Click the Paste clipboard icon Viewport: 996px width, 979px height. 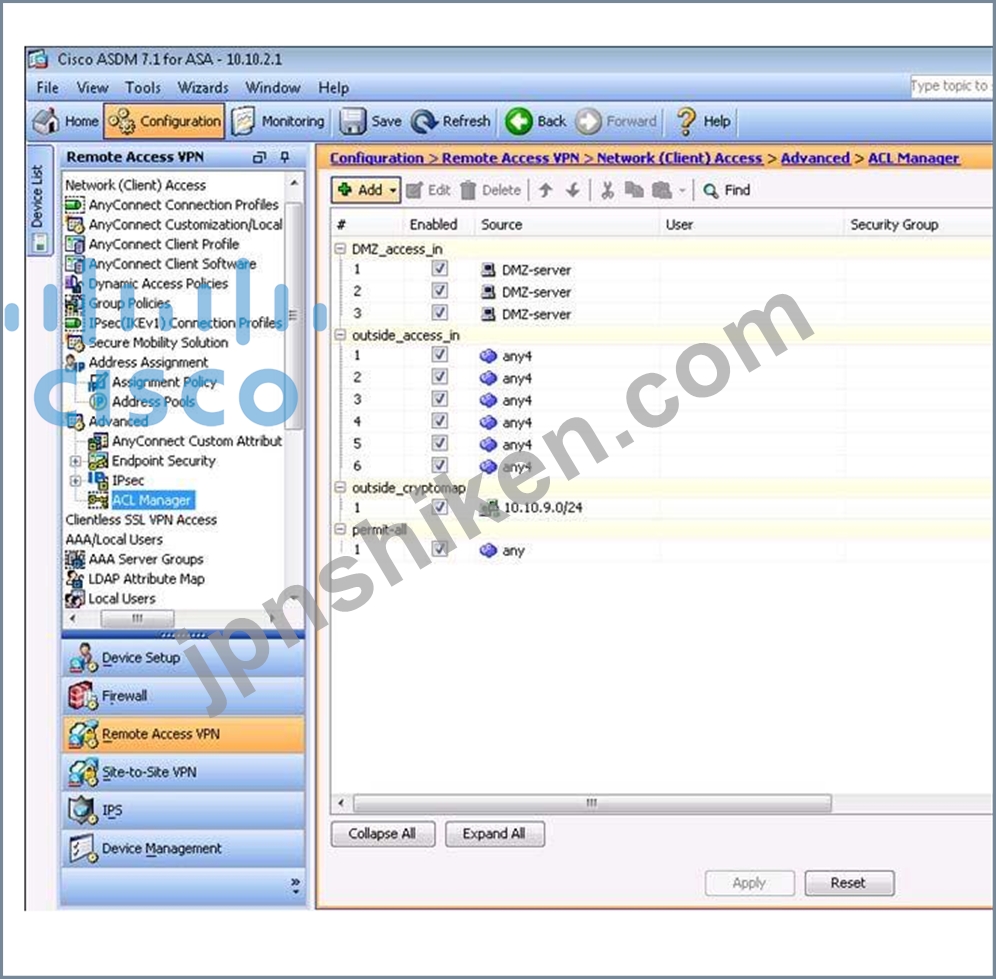pos(662,190)
